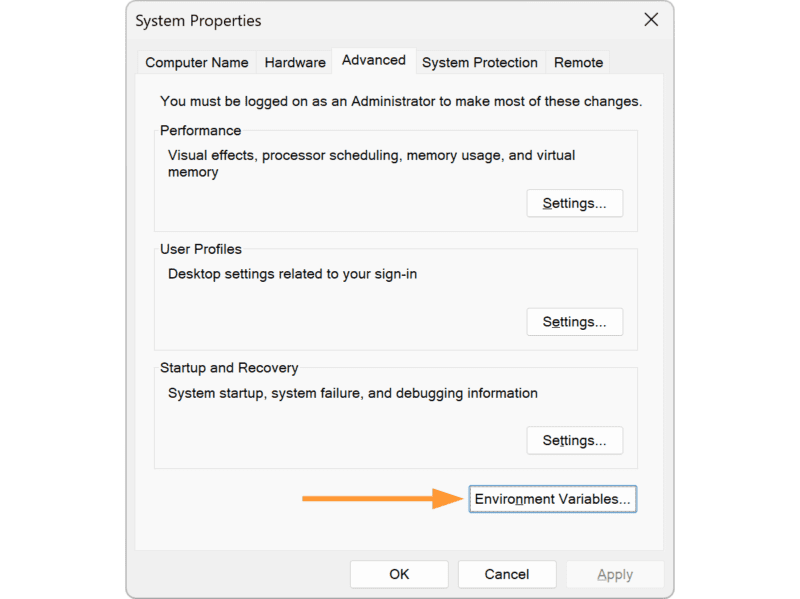Image resolution: width=800 pixels, height=599 pixels.
Task: Click the Startup and Recovery group label
Action: coord(229,367)
